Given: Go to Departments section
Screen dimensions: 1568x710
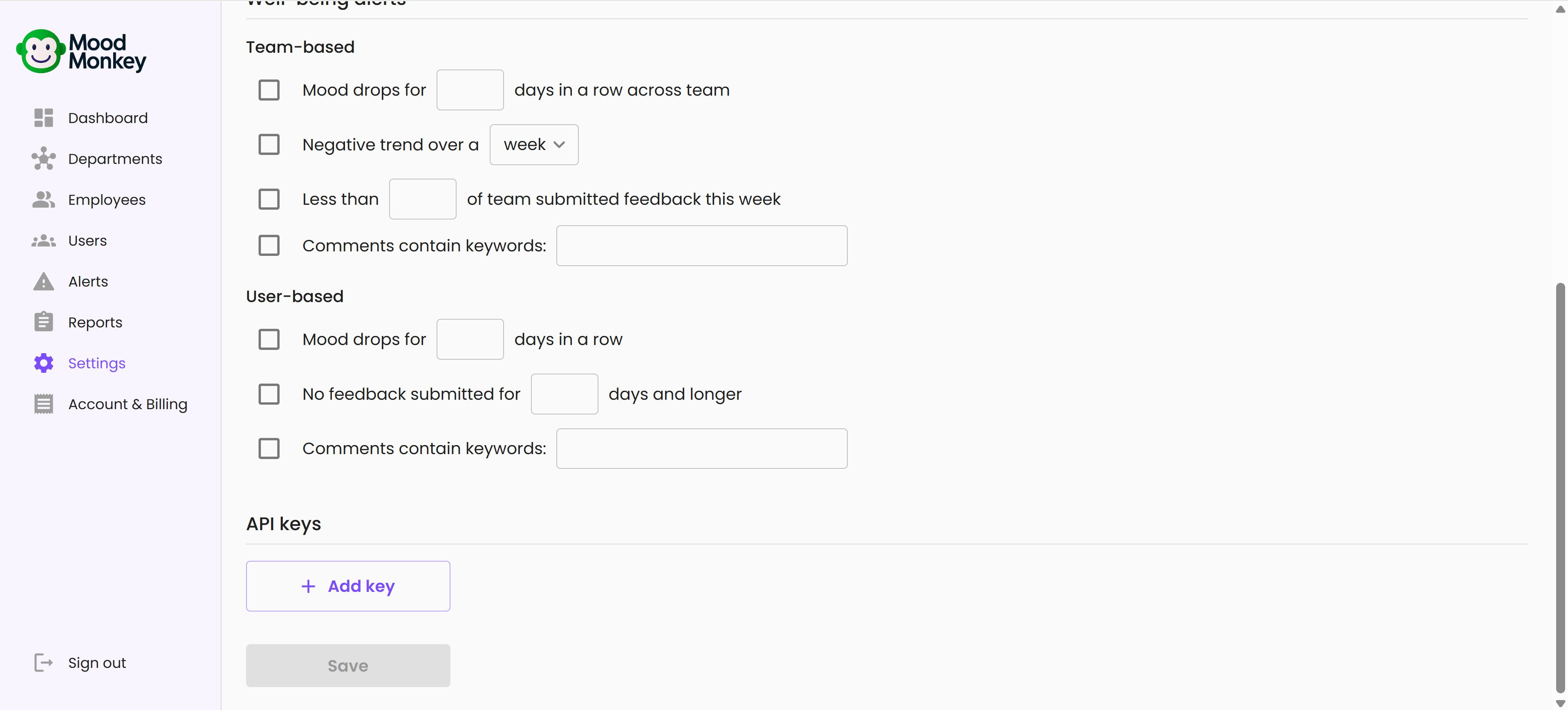Looking at the screenshot, I should coord(115,158).
